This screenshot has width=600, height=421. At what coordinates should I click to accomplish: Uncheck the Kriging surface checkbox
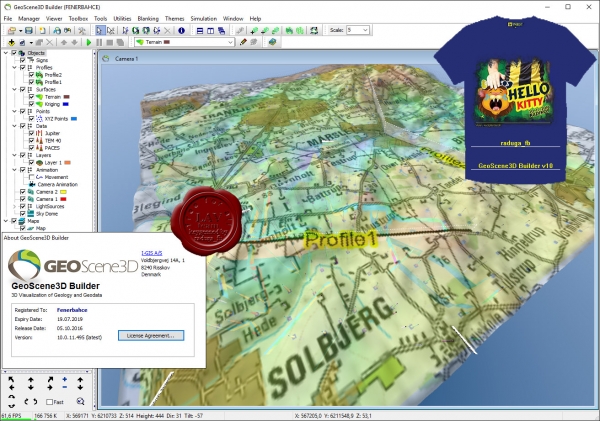[31, 104]
